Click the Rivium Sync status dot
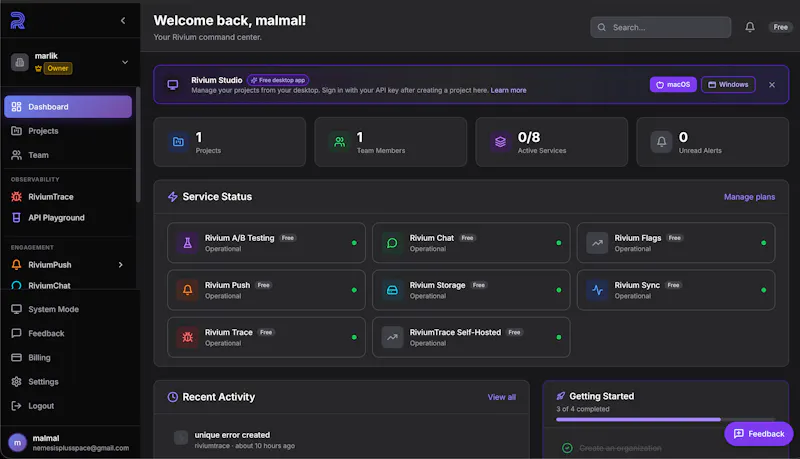 tap(763, 290)
